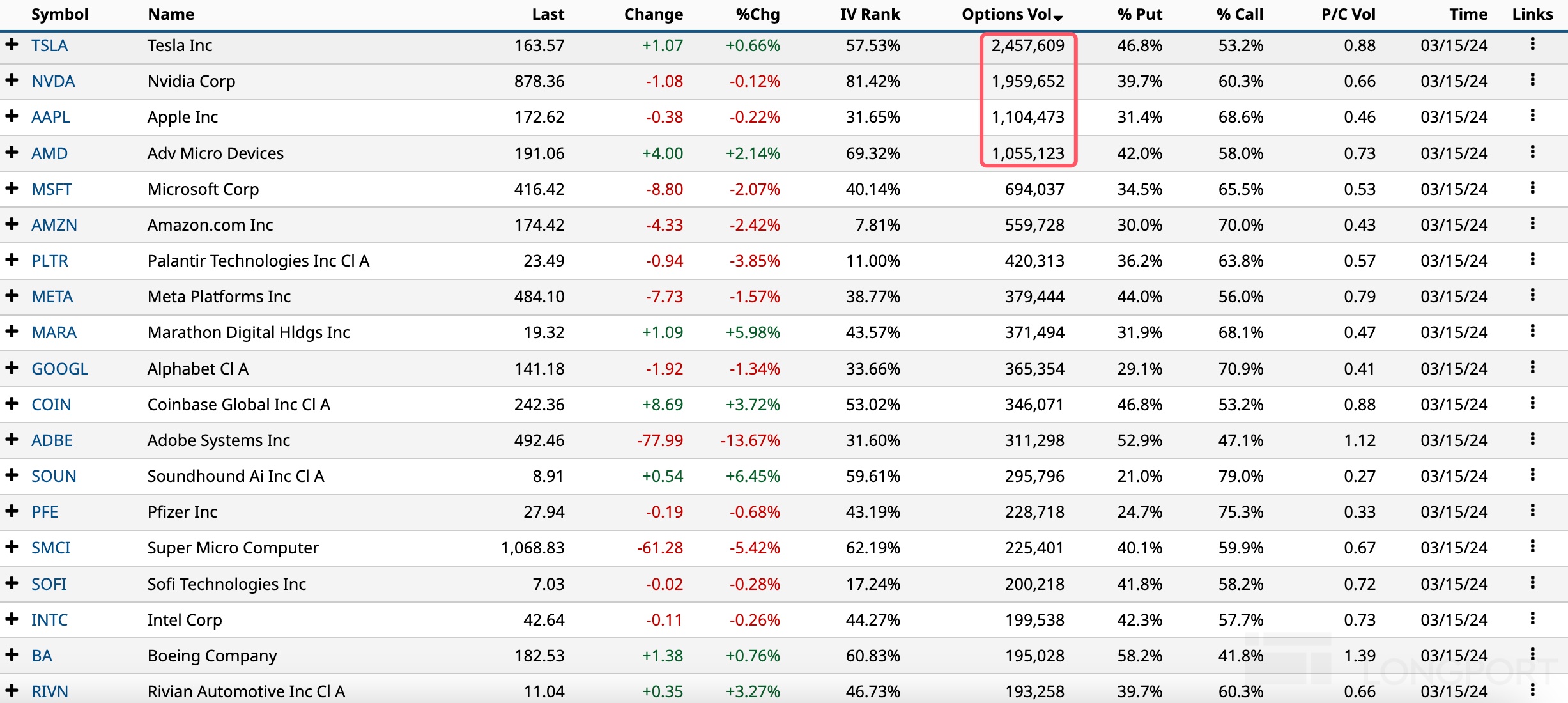1568x703 pixels.
Task: Open the three-dot links menu for MSFT
Action: (1532, 188)
